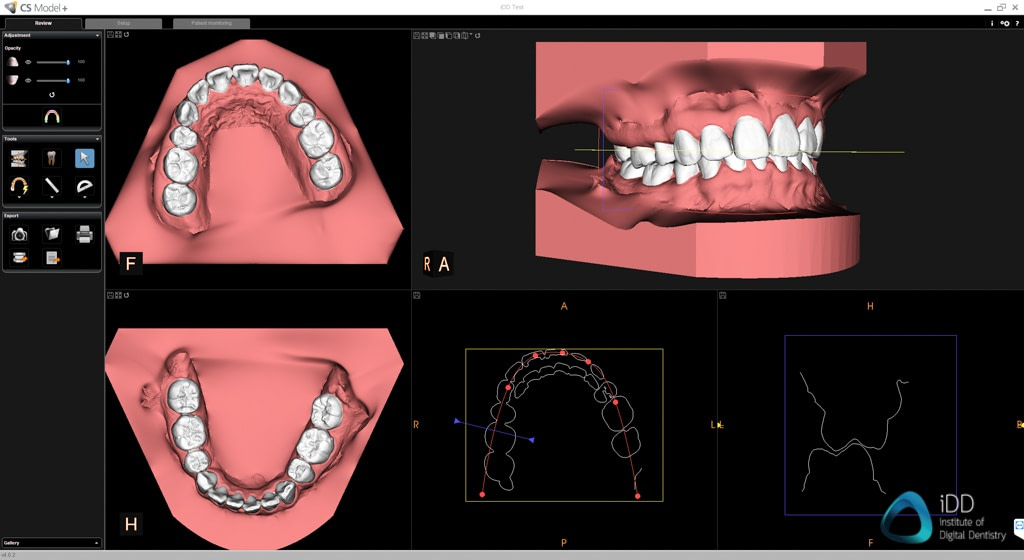Export the report document icon
Screen dimensions: 1024x560
(x=52, y=258)
